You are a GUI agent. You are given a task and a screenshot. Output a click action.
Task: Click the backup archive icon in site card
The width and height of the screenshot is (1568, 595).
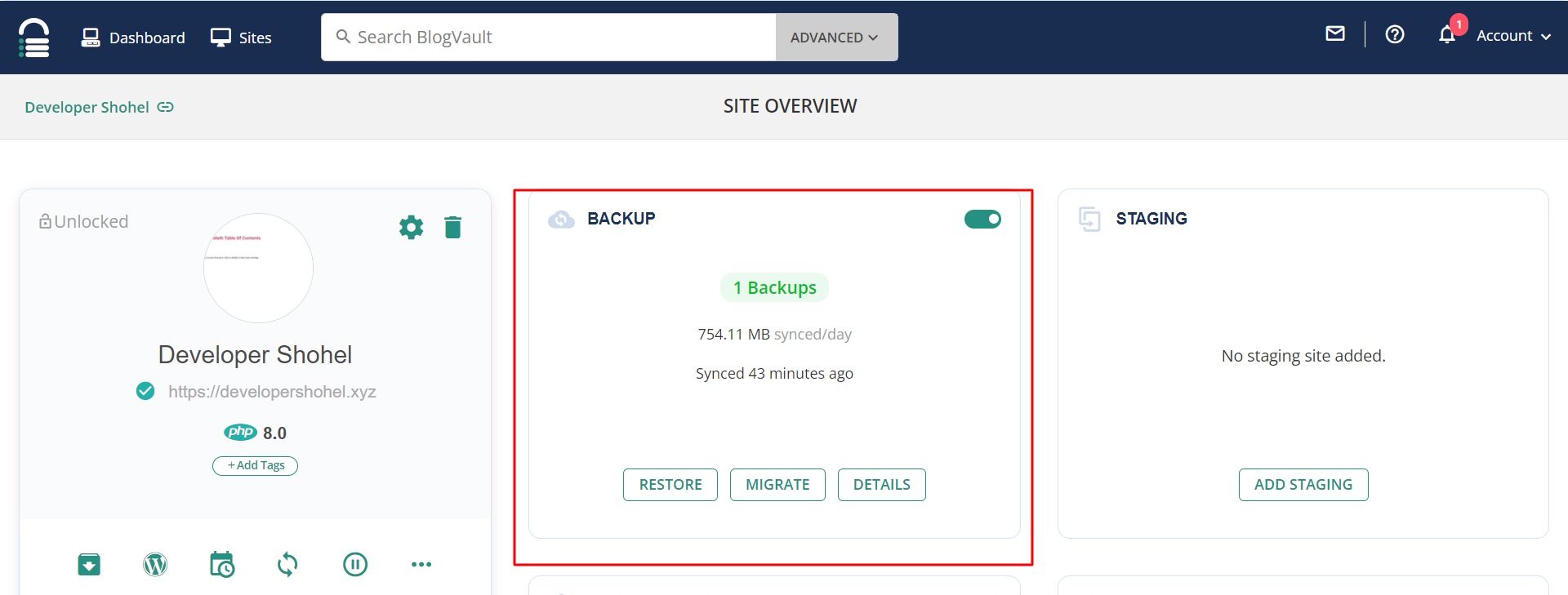coord(89,564)
